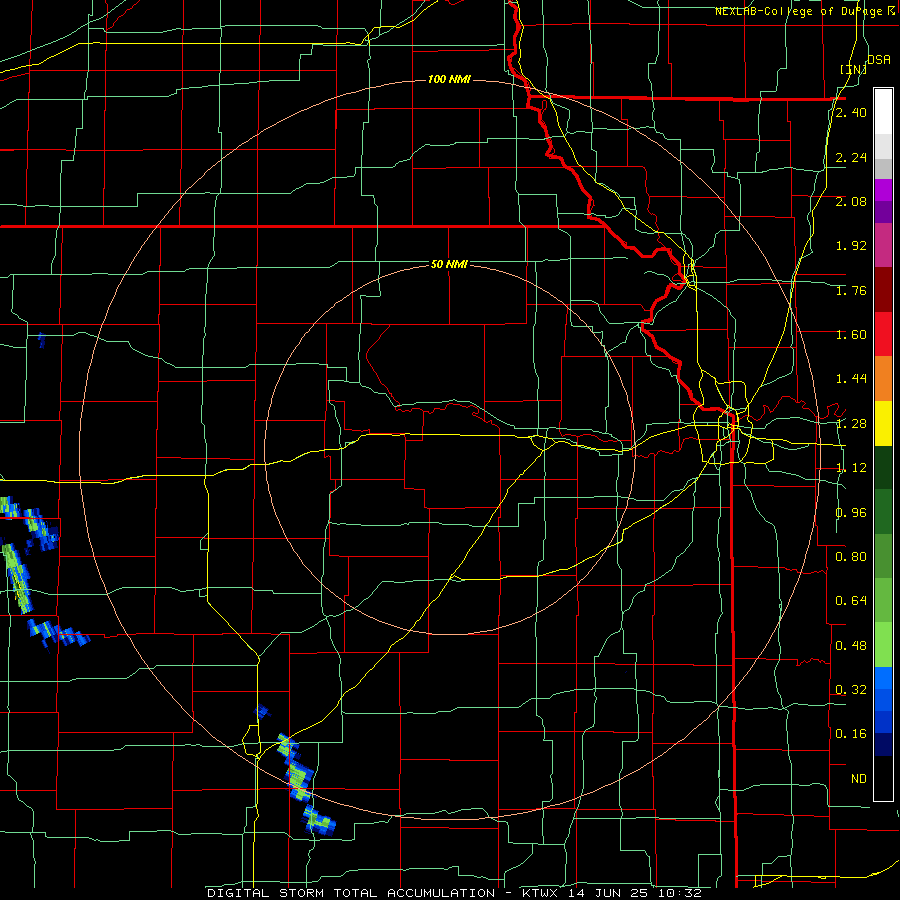Click the 50 NMI range ring label
Image resolution: width=900 pixels, height=900 pixels.
449,264
